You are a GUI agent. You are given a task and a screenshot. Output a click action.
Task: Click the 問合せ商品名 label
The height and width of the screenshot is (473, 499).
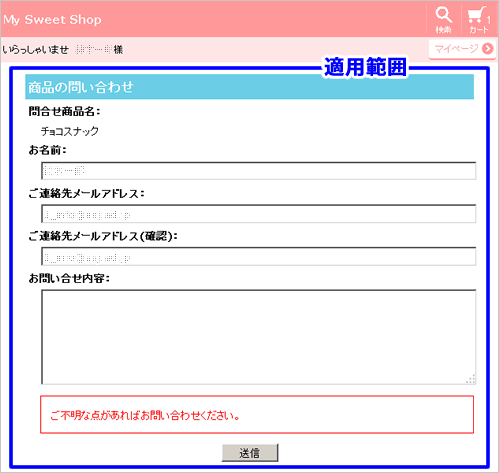64,111
